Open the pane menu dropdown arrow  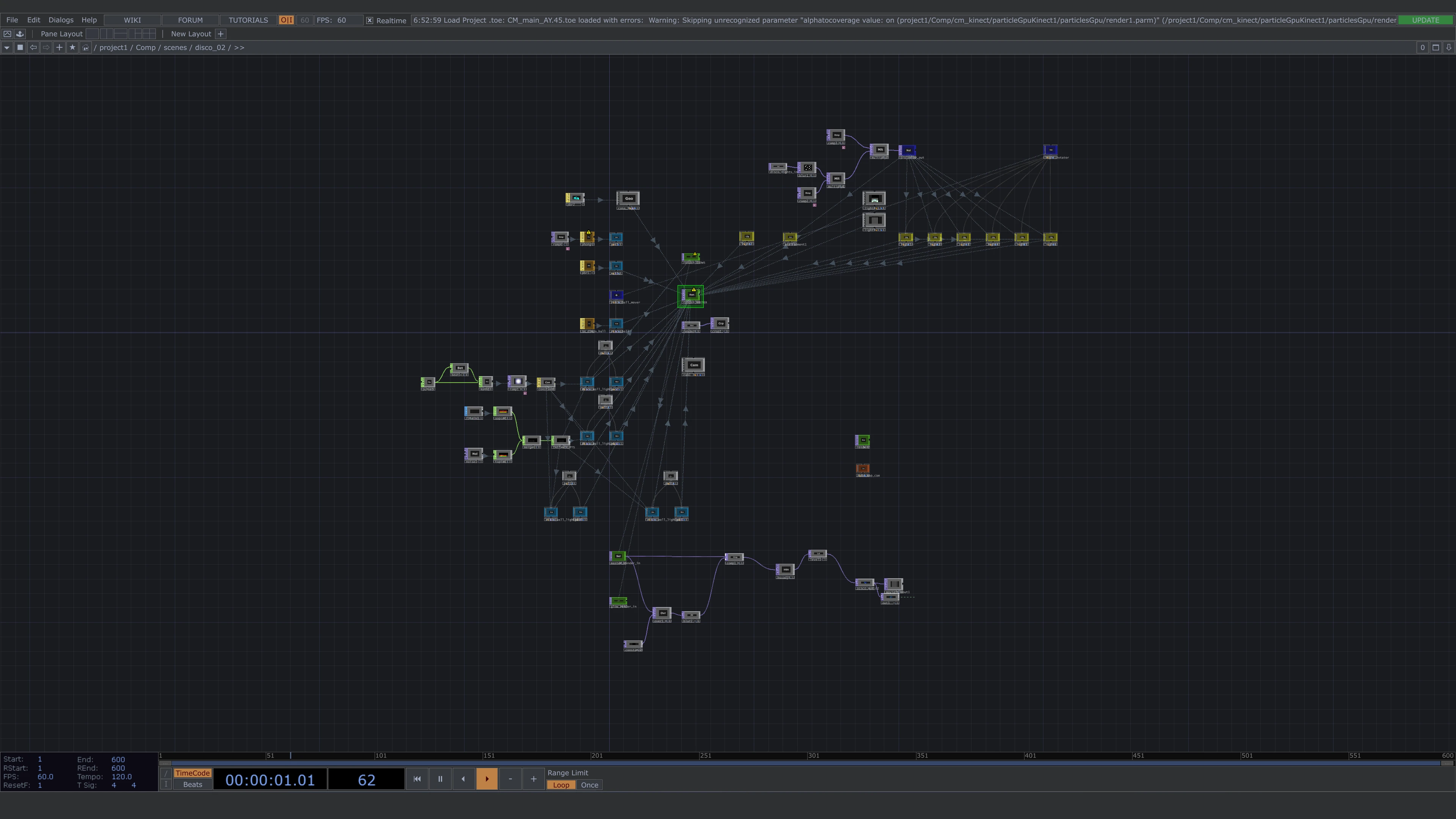tap(7, 47)
